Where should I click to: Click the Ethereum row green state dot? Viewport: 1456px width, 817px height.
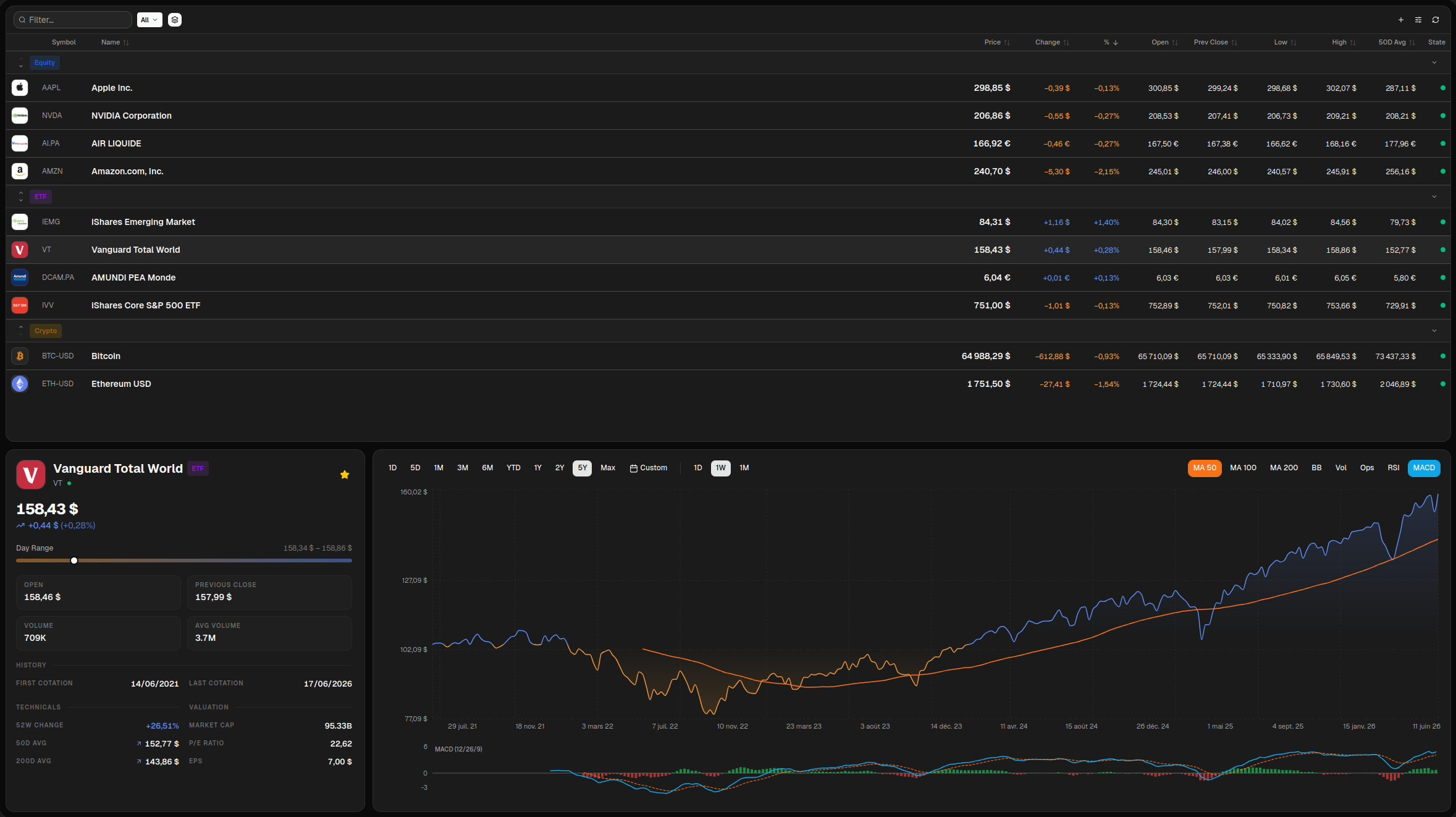pos(1443,384)
